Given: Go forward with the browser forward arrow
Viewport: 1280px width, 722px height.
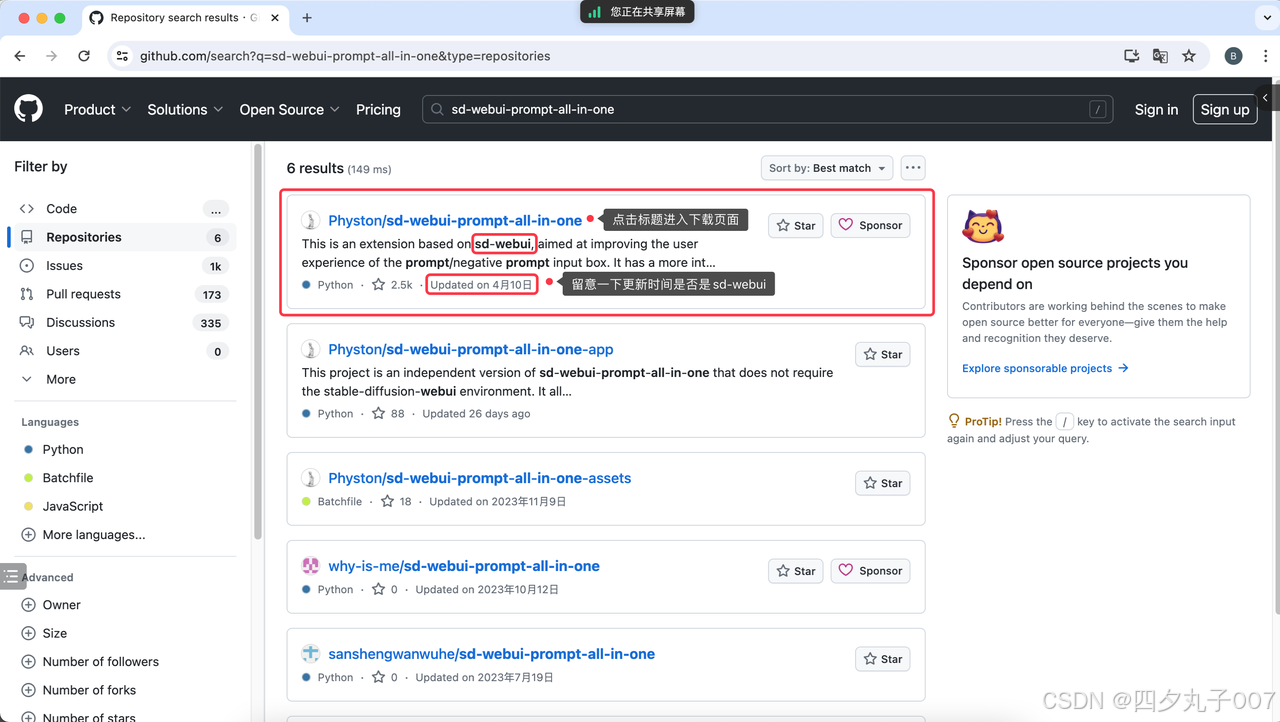Looking at the screenshot, I should tap(52, 56).
